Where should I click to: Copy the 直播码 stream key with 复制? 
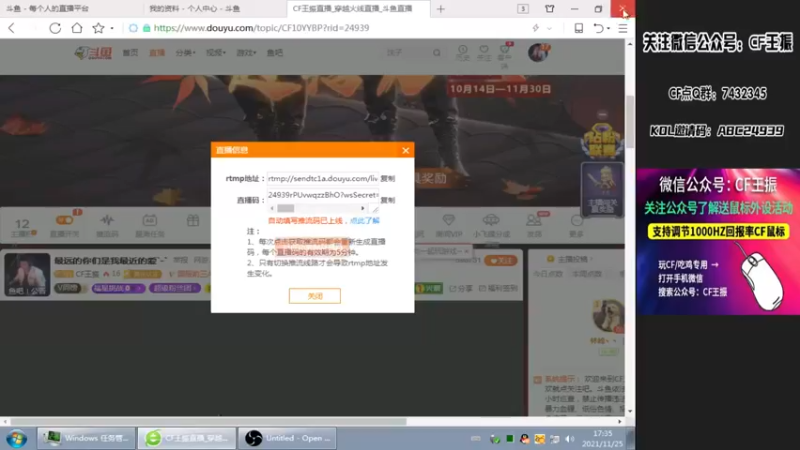tap(388, 200)
